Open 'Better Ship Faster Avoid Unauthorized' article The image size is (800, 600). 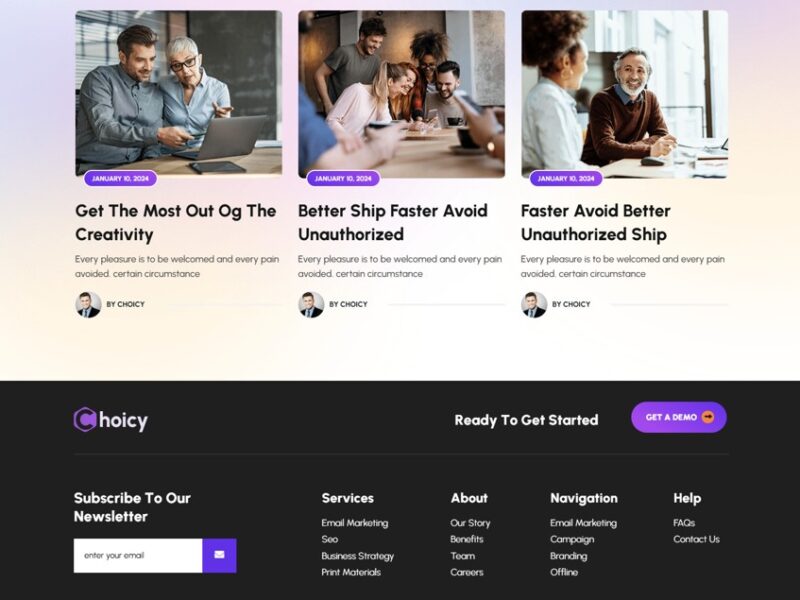pyautogui.click(x=393, y=222)
